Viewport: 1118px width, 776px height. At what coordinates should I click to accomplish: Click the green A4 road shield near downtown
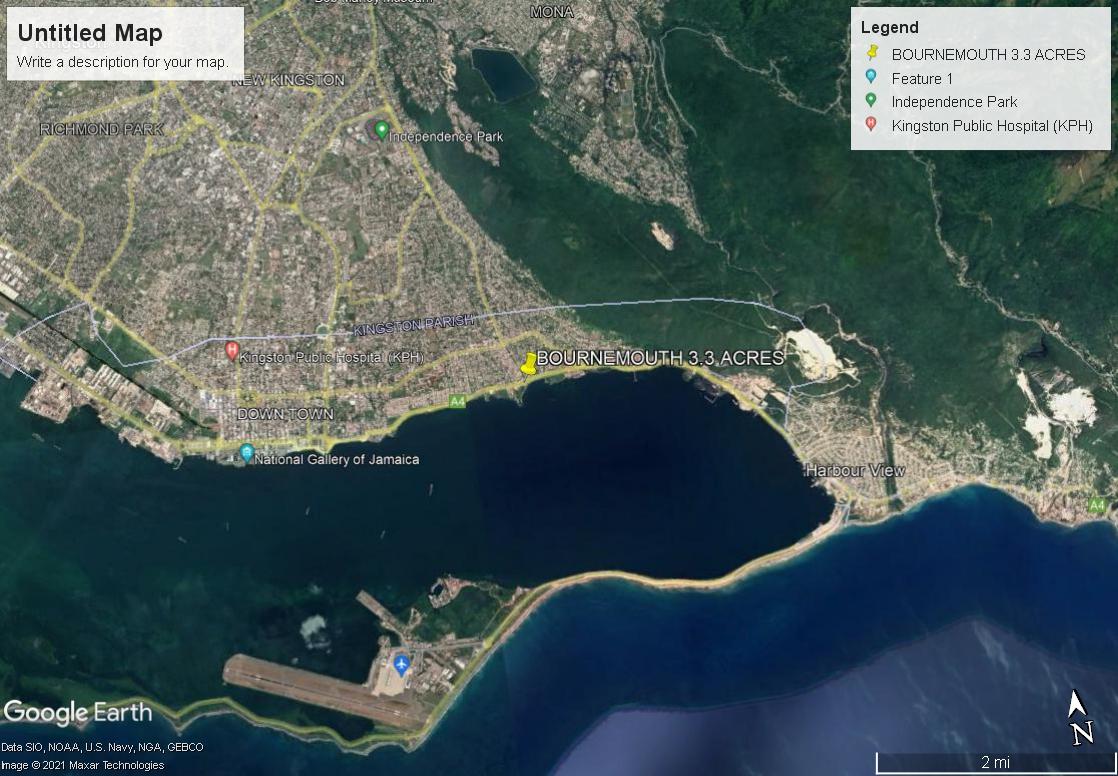[x=457, y=402]
